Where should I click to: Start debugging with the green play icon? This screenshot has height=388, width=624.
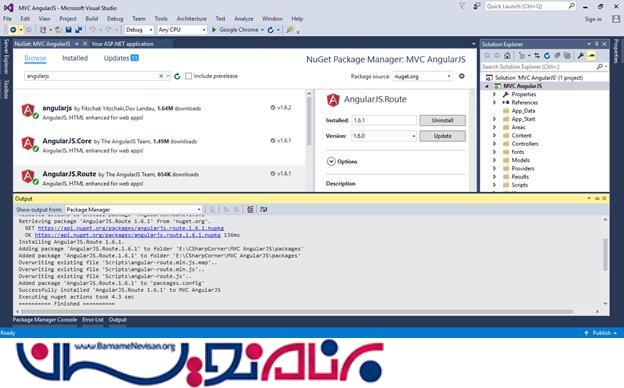coord(214,30)
